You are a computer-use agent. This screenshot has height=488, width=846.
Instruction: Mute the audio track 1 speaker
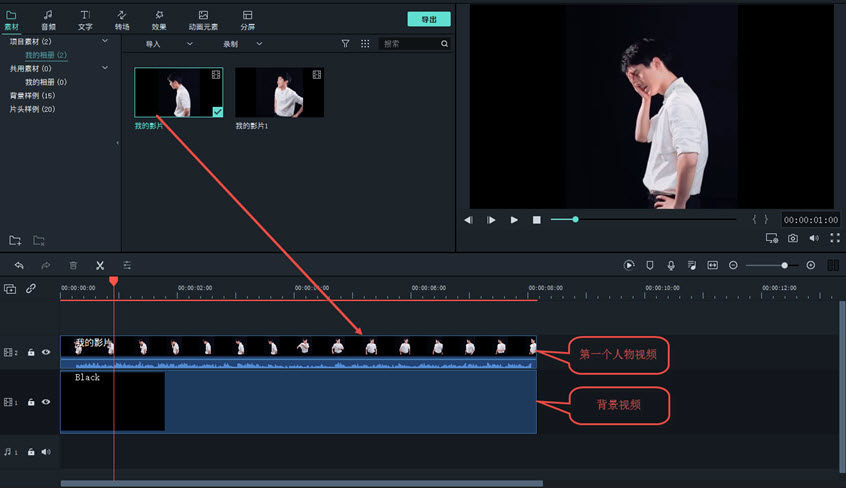[x=45, y=452]
